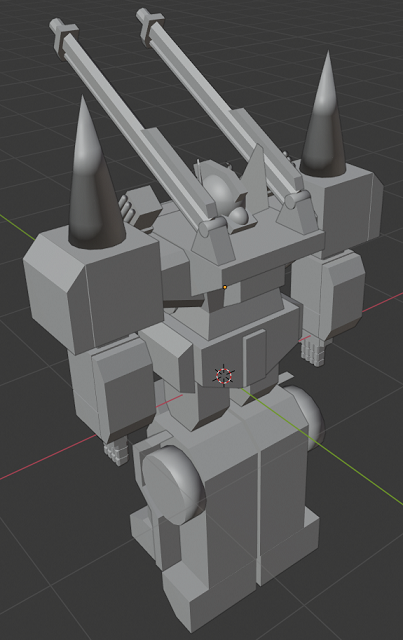Select the dome-shaped robot head
This screenshot has width=403, height=640.
[x=220, y=191]
